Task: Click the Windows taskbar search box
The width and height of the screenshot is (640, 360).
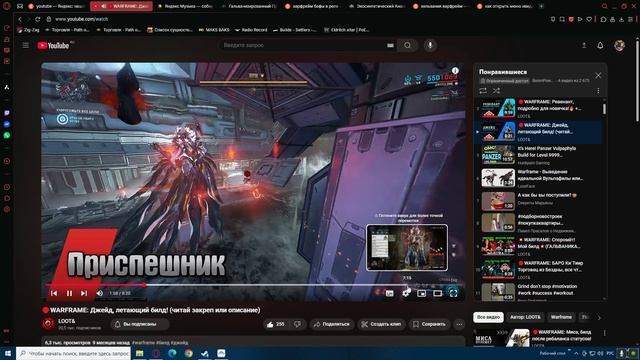Action: pyautogui.click(x=73, y=353)
